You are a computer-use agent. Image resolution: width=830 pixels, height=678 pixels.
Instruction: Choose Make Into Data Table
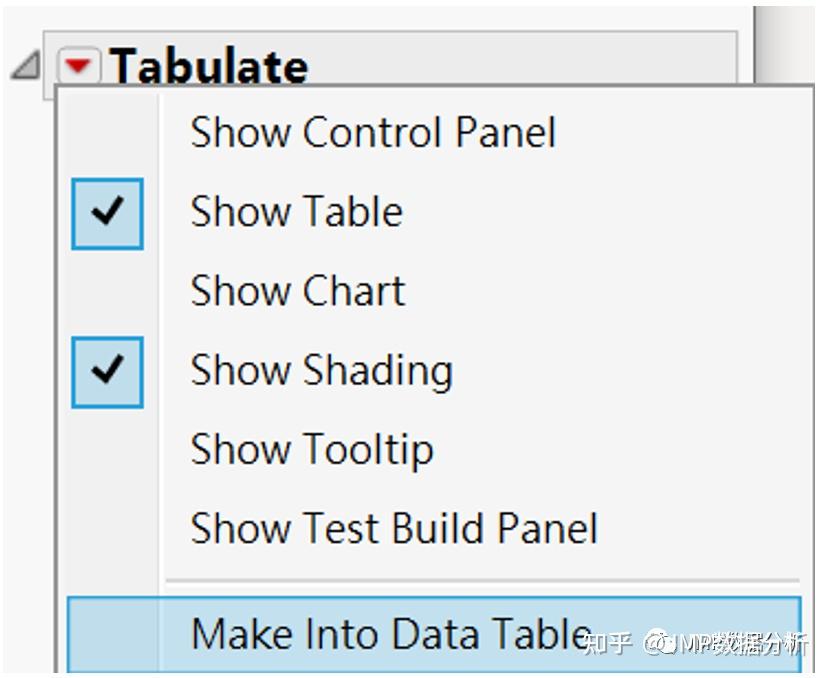point(390,633)
